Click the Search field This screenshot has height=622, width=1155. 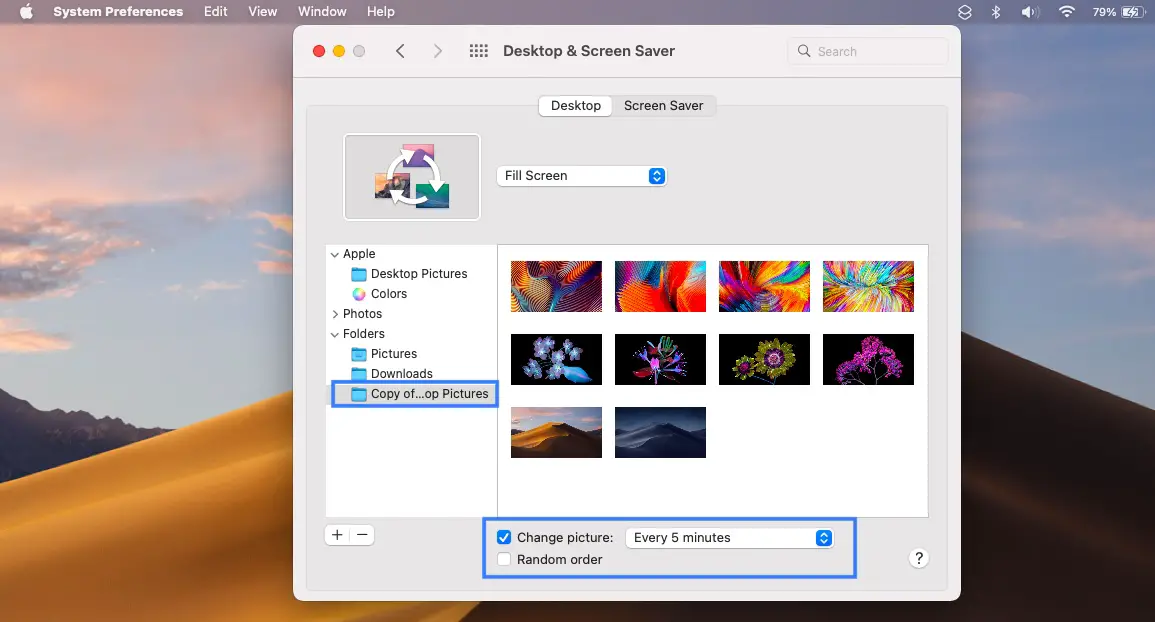click(x=868, y=51)
